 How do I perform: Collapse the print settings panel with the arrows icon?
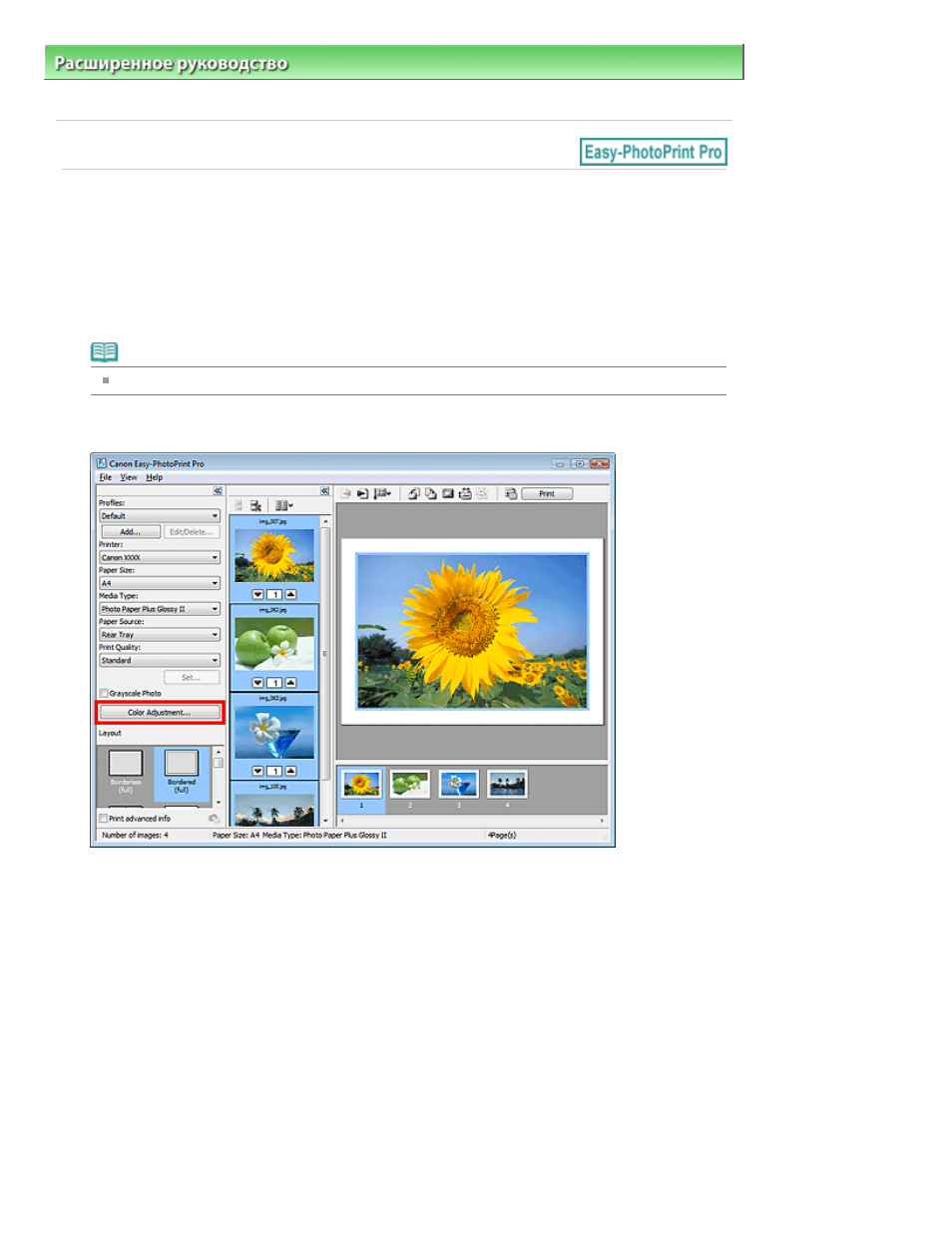point(217,491)
